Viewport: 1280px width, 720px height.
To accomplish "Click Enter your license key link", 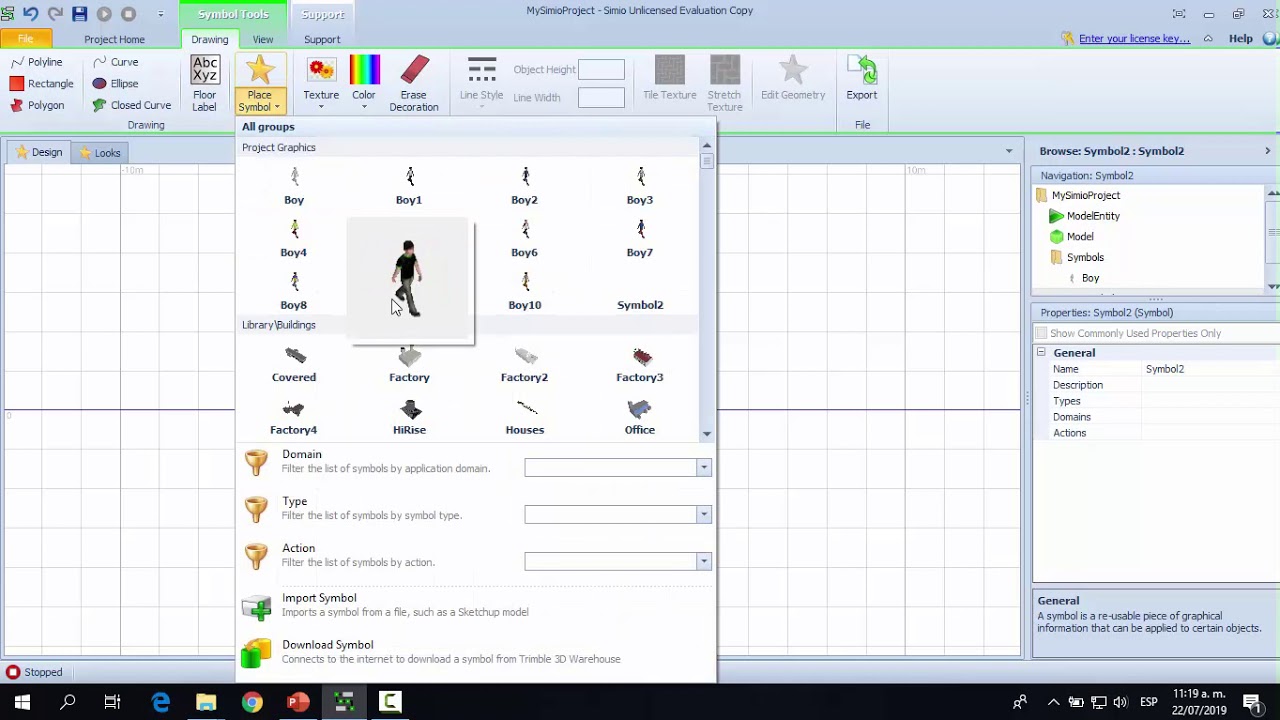I will click(x=1134, y=39).
